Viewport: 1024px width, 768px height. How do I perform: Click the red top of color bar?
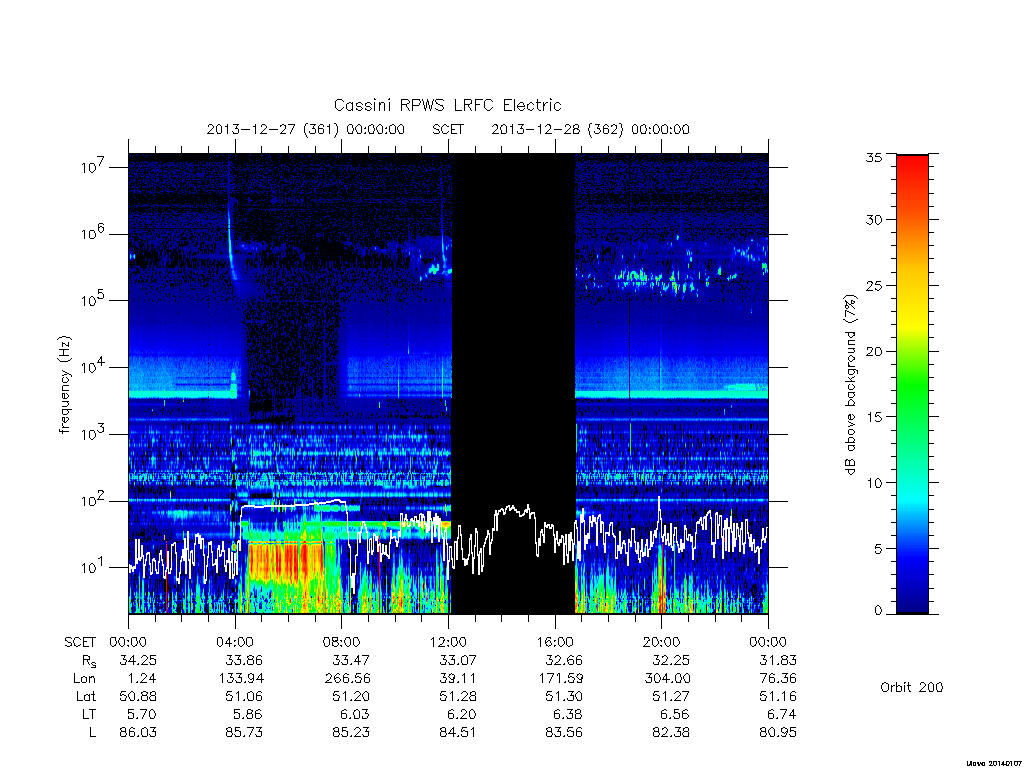pyautogui.click(x=912, y=168)
